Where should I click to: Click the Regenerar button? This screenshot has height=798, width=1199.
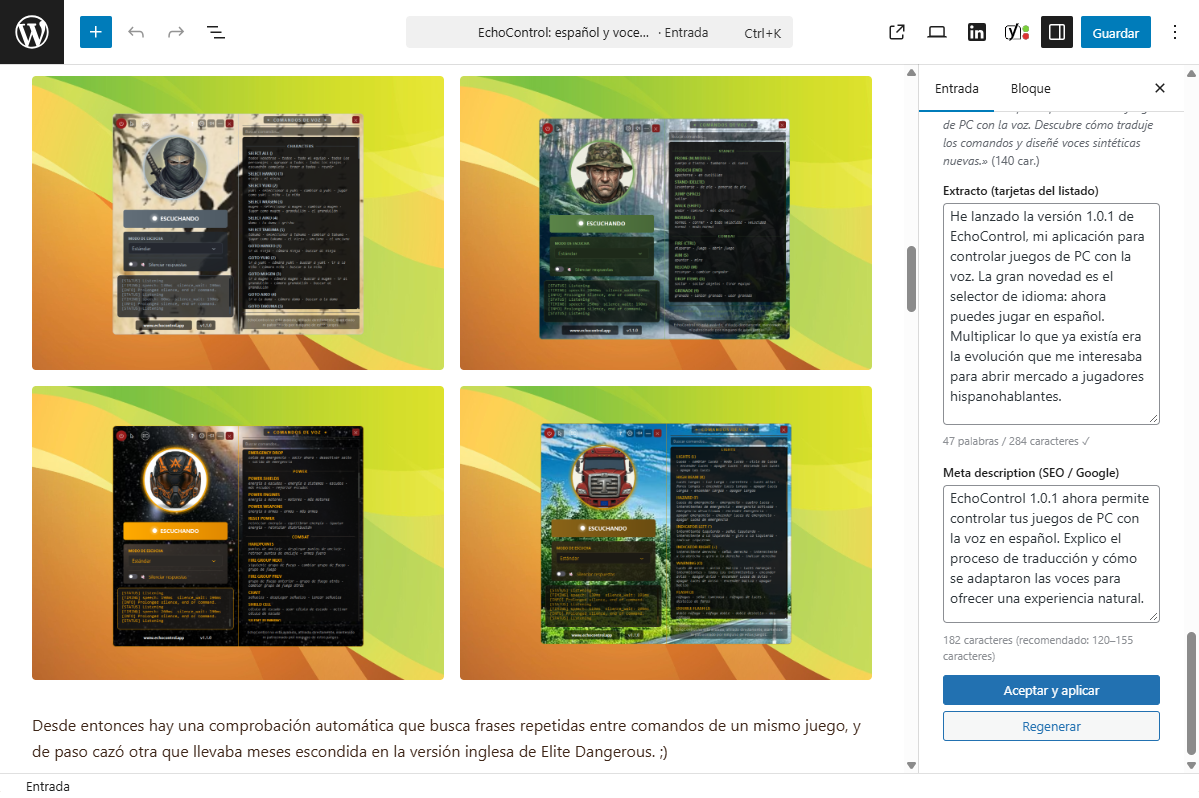click(1051, 726)
